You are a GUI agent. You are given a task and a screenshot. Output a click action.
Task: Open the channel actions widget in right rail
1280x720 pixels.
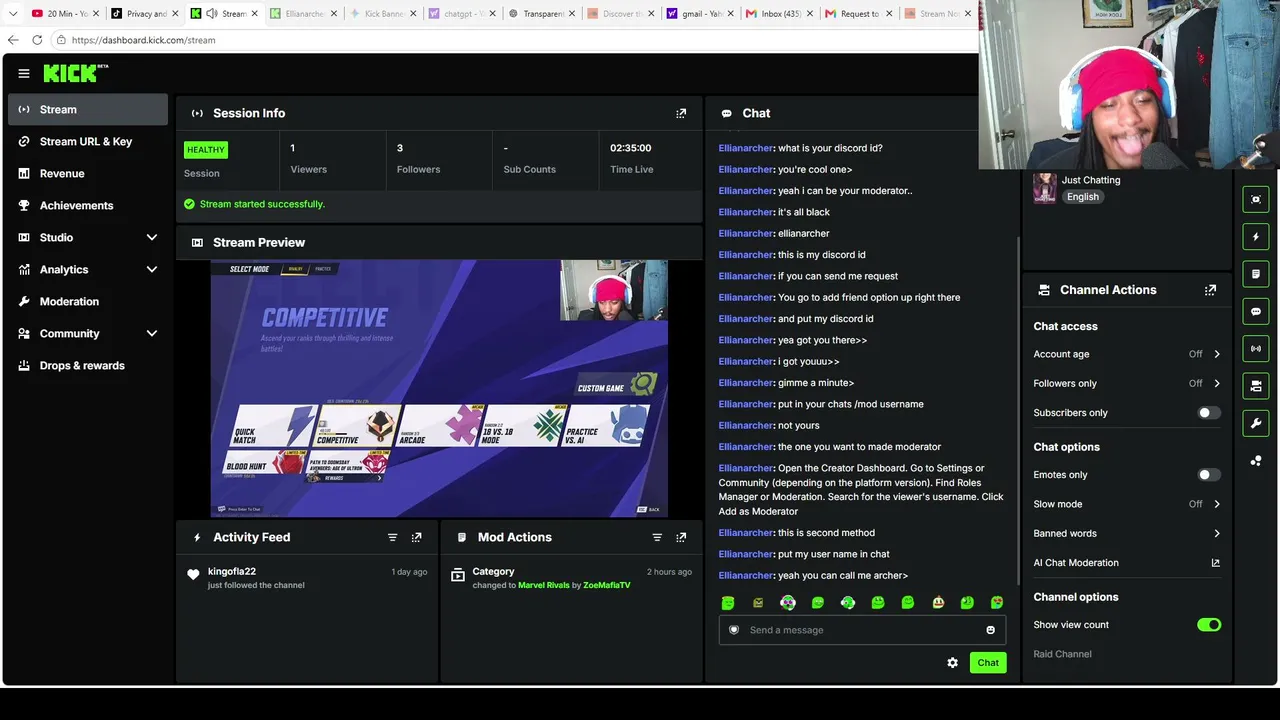click(x=1256, y=386)
